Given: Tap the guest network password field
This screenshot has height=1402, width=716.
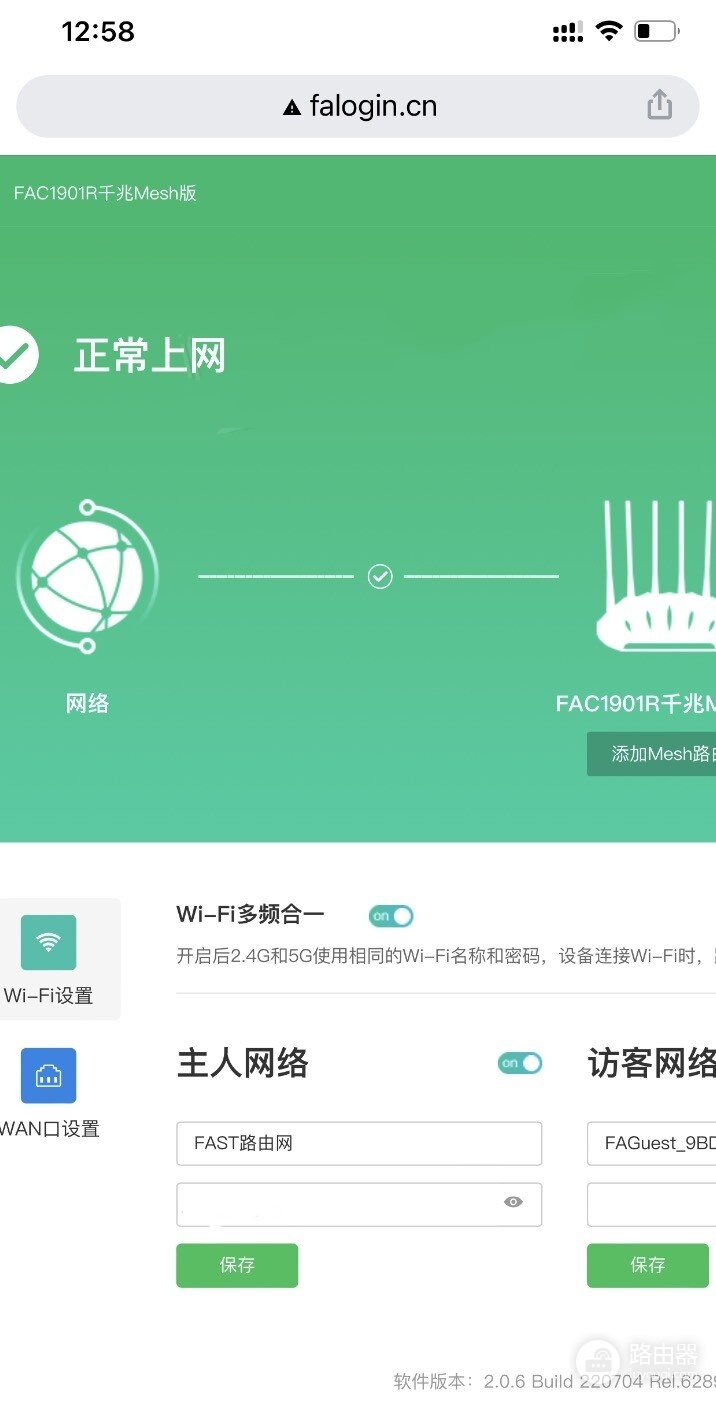Looking at the screenshot, I should point(651,1204).
